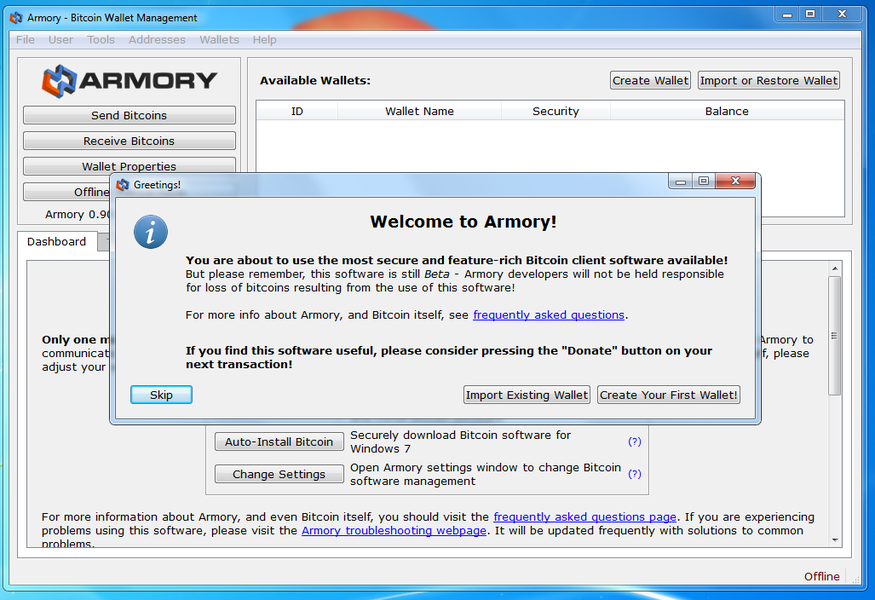Open the File menu
Viewport: 875px width, 600px height.
point(25,40)
